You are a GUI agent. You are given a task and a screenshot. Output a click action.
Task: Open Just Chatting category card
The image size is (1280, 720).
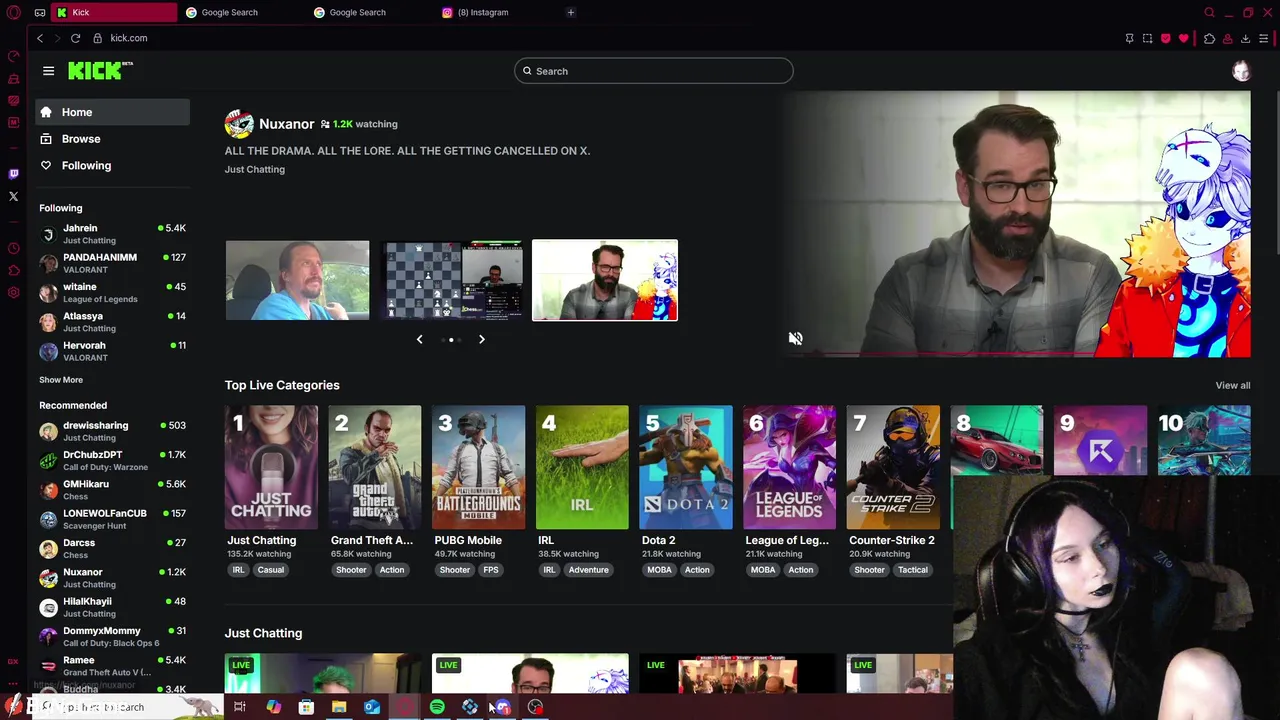click(x=271, y=467)
